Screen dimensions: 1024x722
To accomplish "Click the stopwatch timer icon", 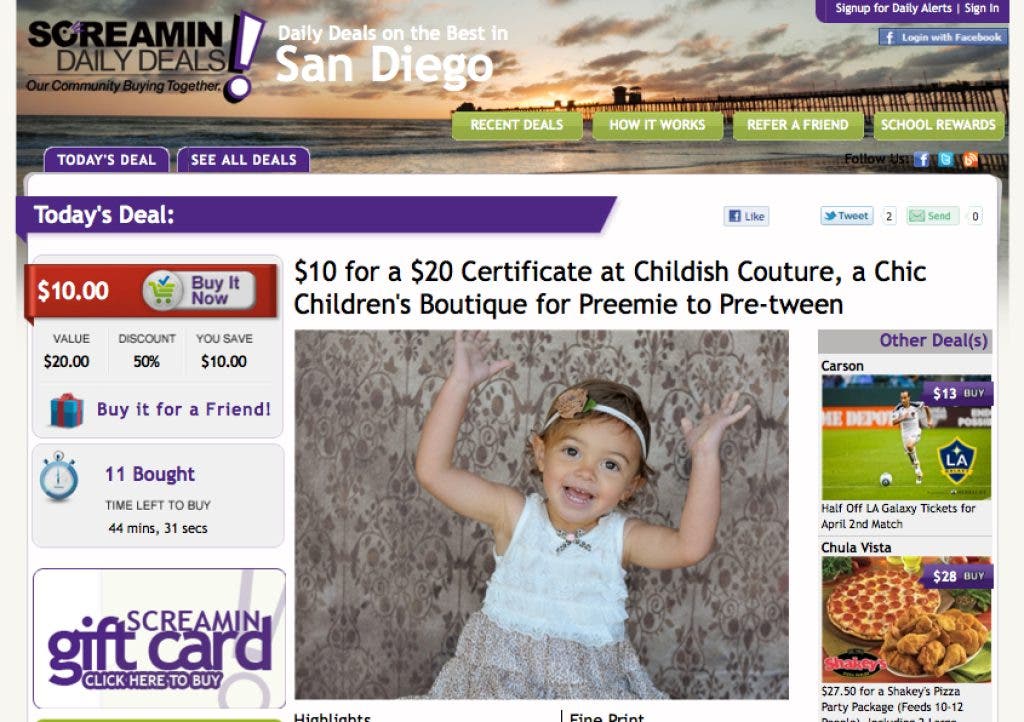I will point(59,476).
